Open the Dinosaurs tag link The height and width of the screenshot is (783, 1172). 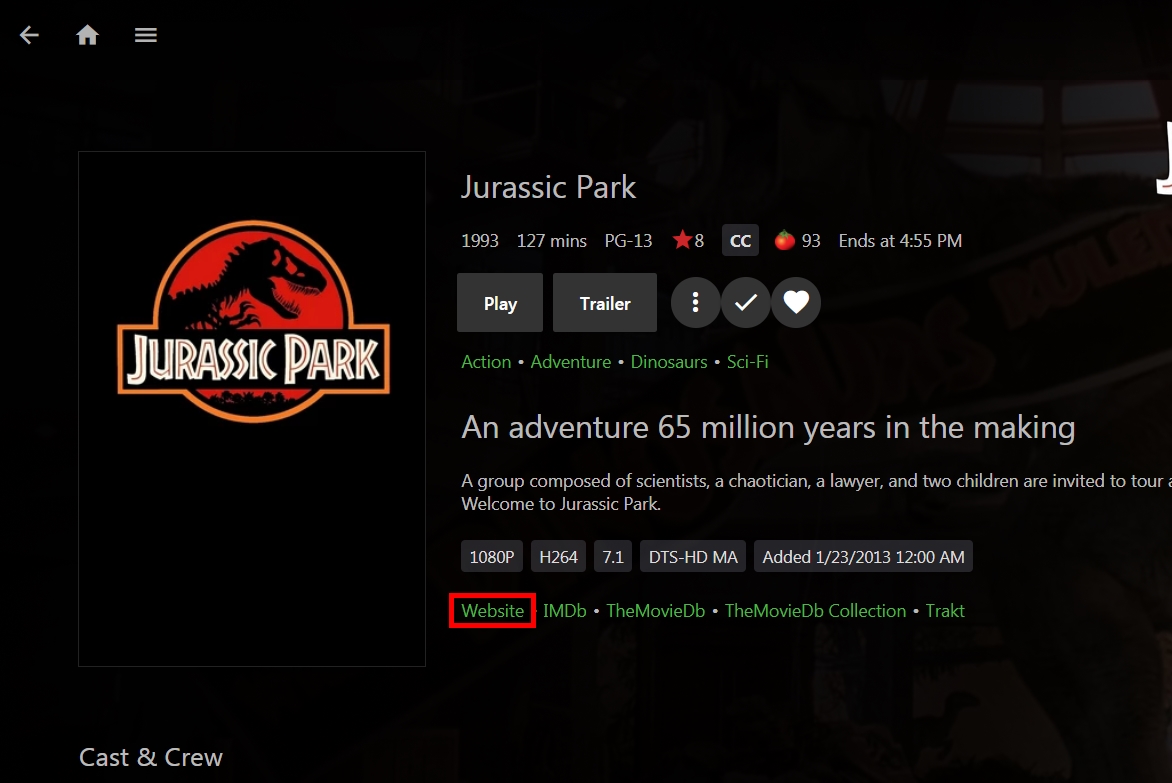point(669,362)
